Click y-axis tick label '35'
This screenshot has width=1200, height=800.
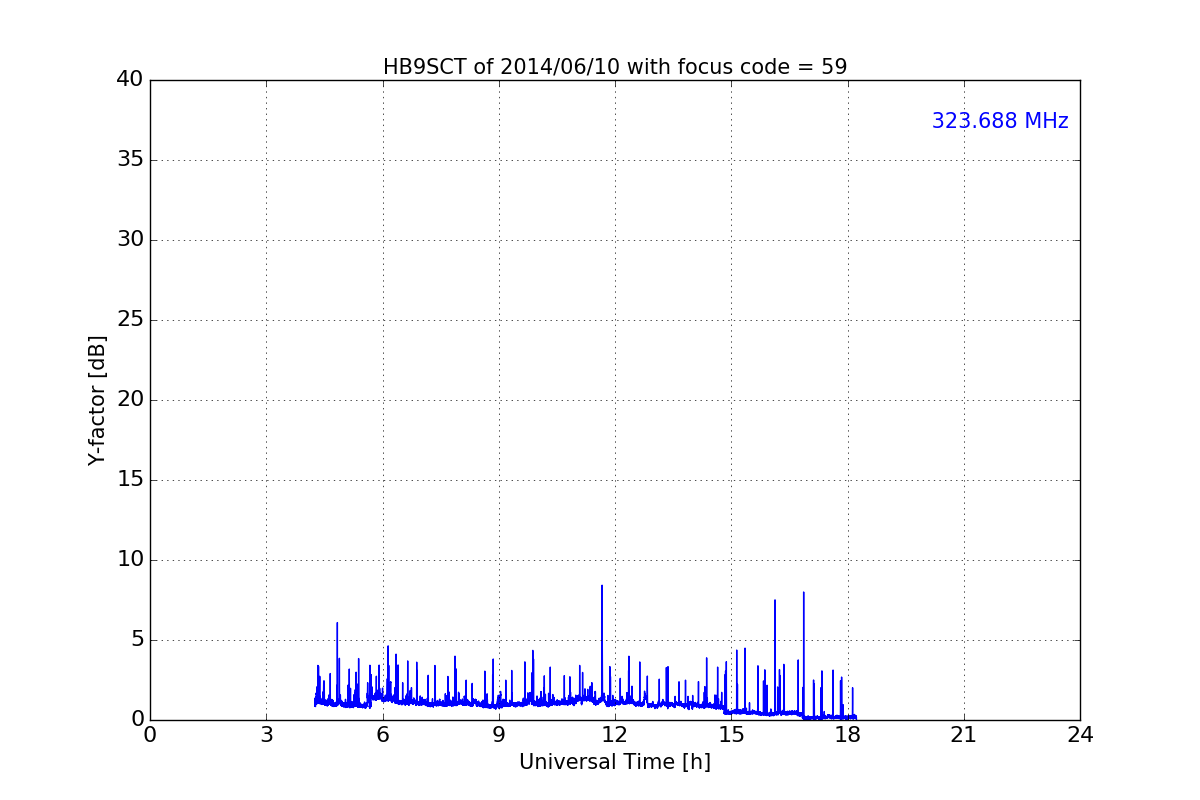tap(130, 160)
